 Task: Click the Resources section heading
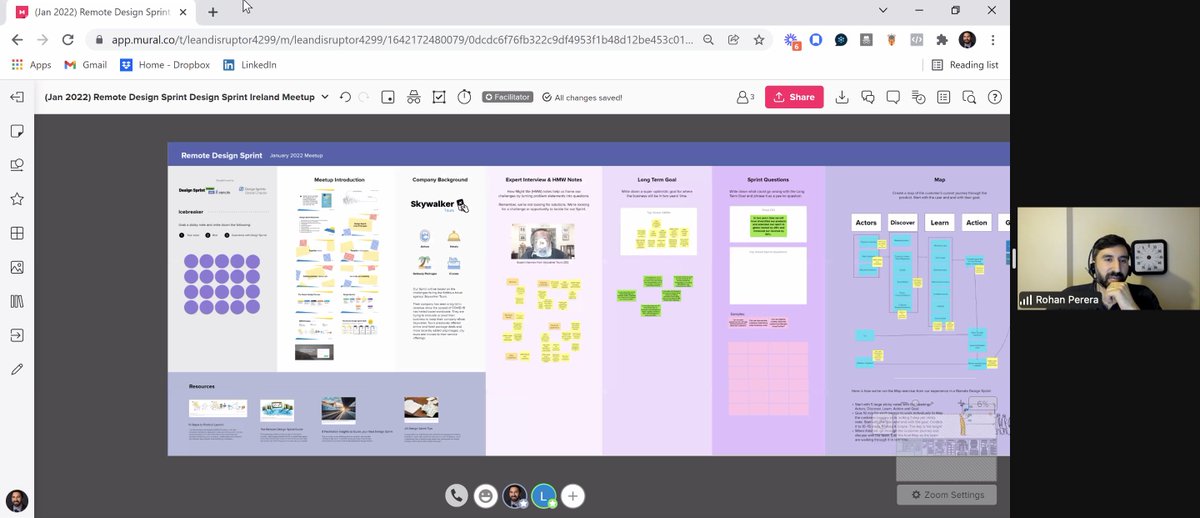click(x=202, y=386)
